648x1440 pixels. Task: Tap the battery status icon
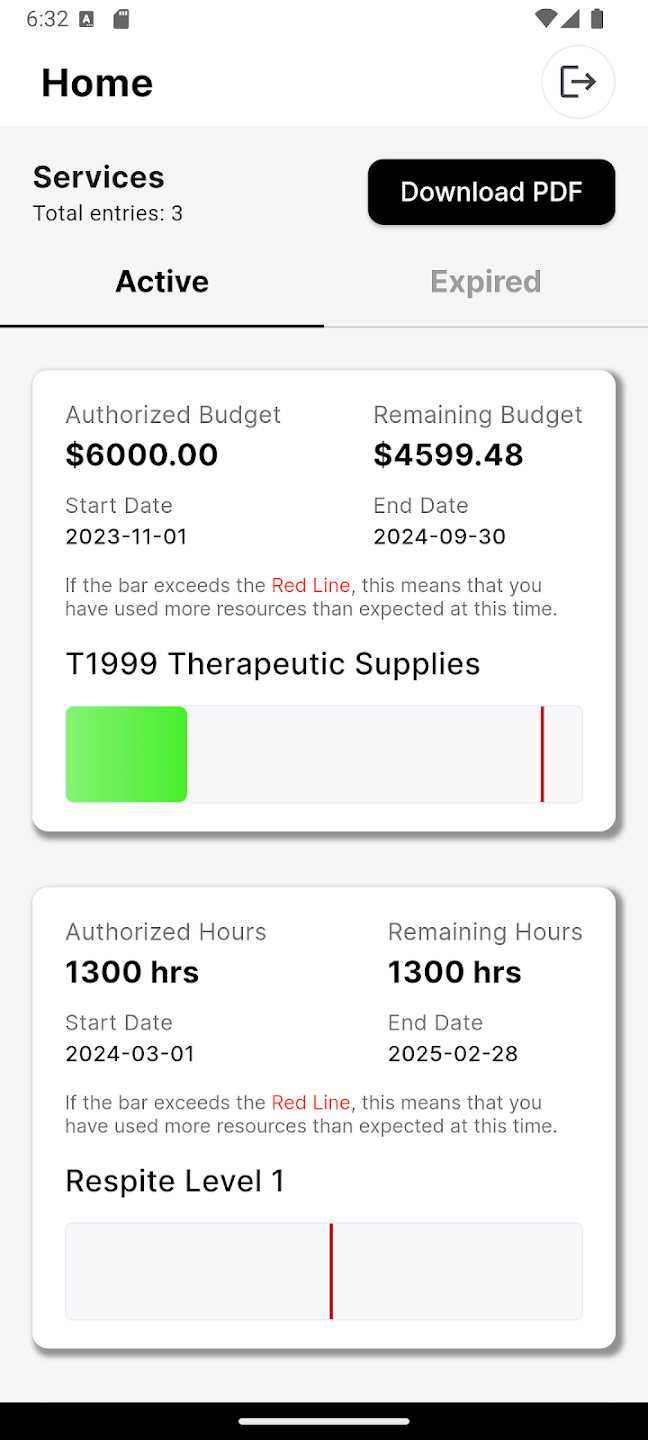597,18
